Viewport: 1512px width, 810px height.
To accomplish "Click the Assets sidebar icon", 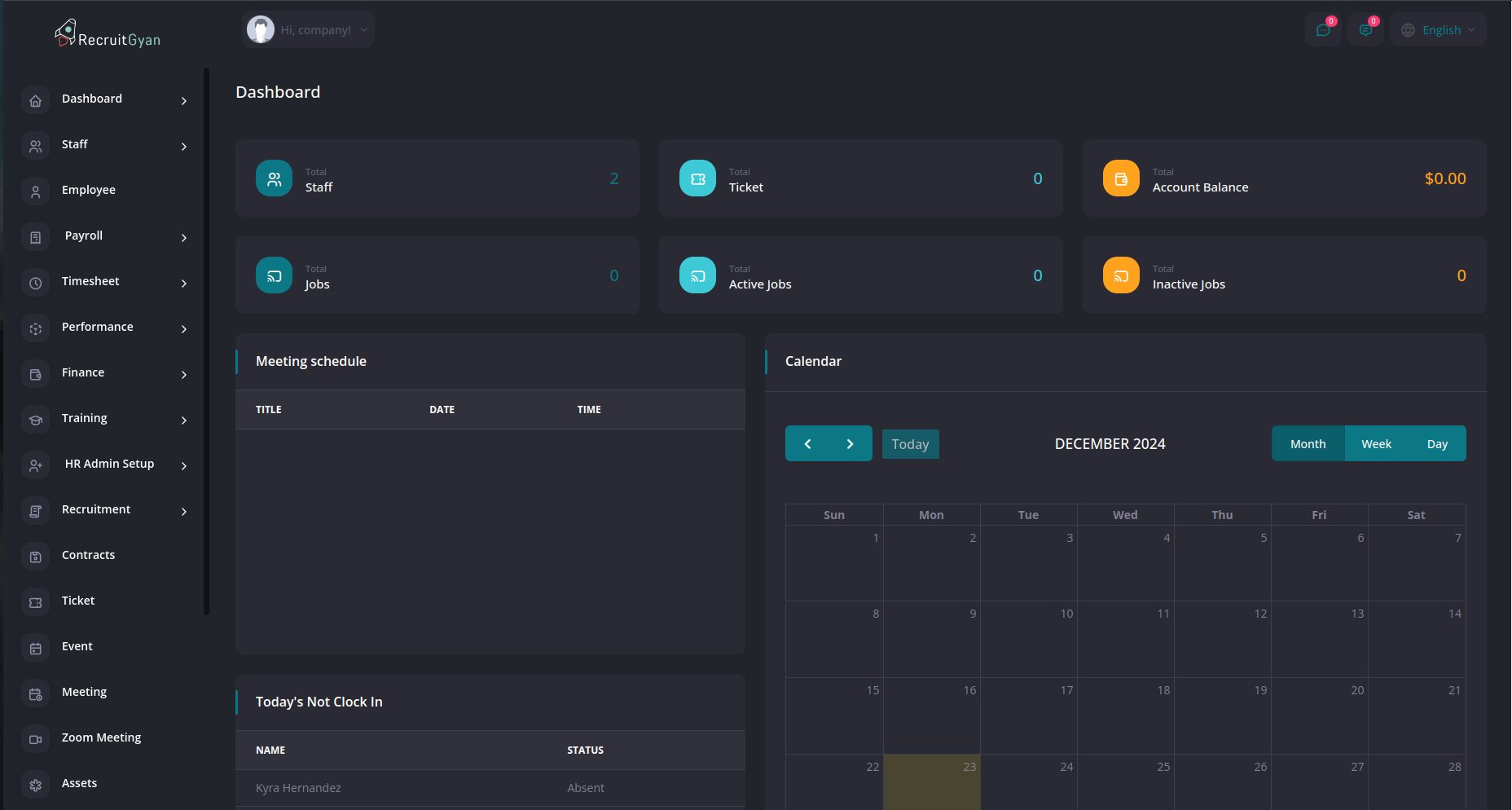I will point(35,785).
